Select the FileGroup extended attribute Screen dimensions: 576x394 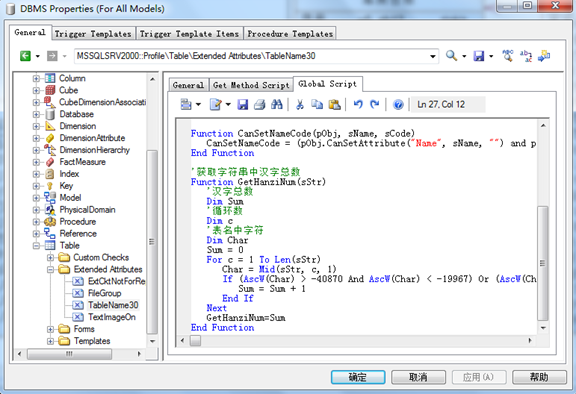click(x=105, y=293)
